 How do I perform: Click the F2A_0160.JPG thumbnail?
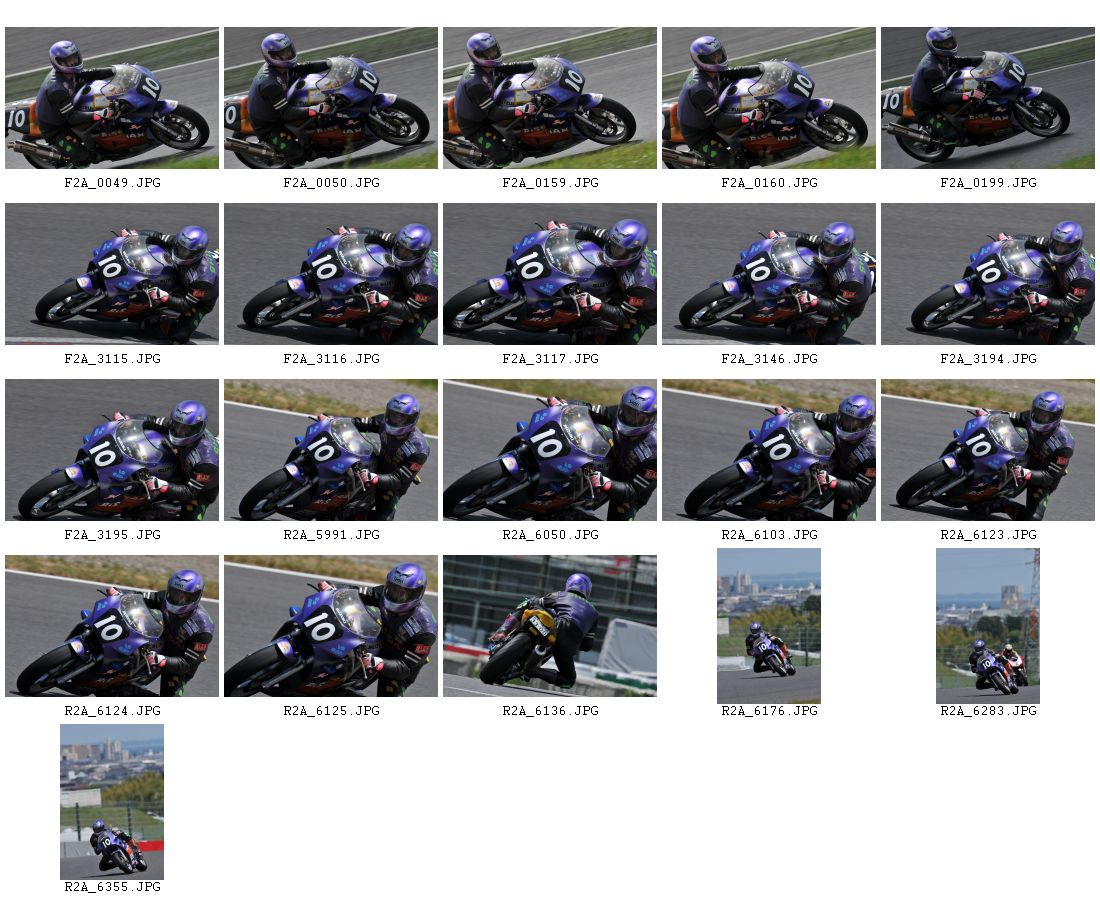tap(768, 98)
